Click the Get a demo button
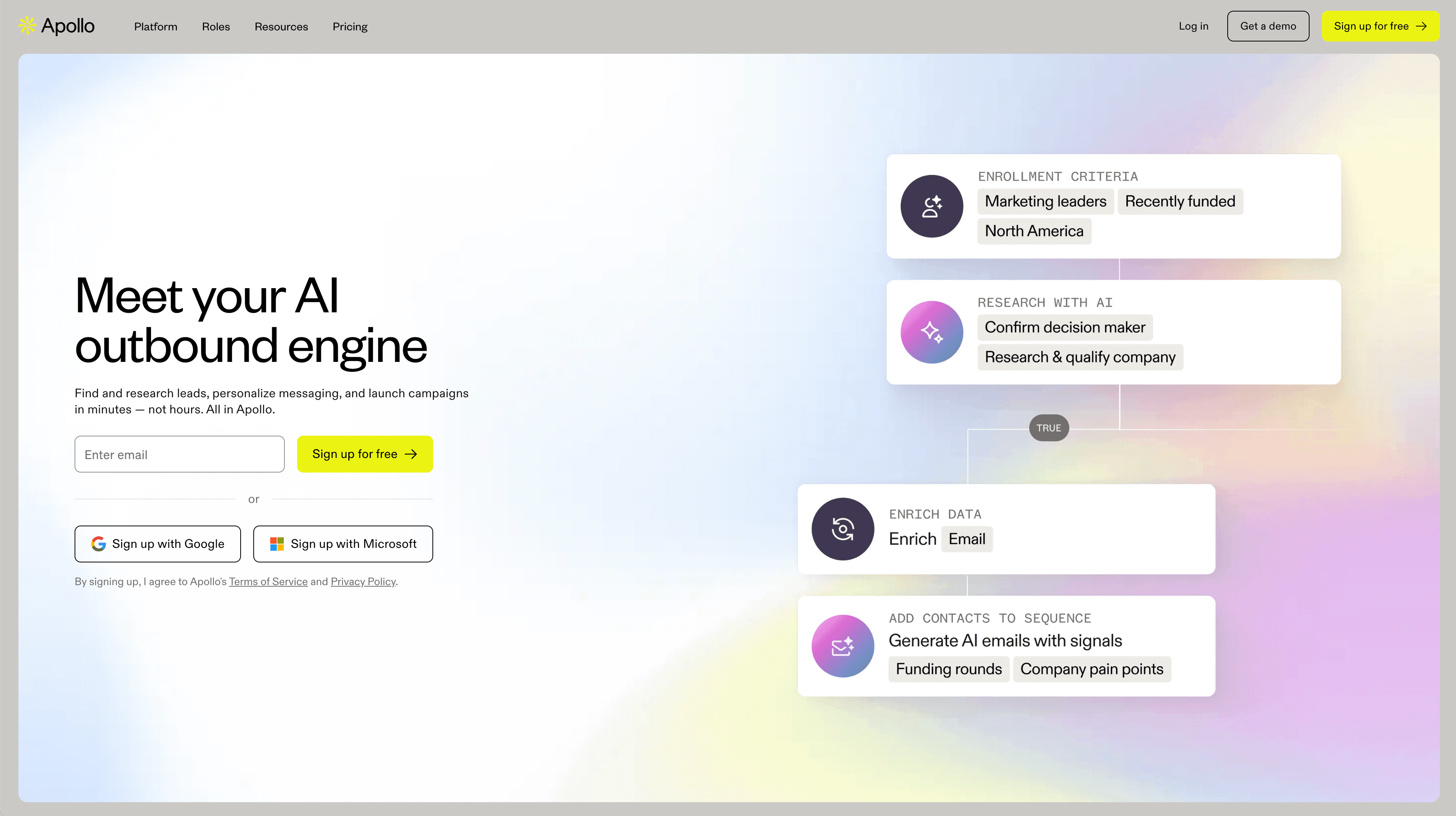 coord(1268,26)
